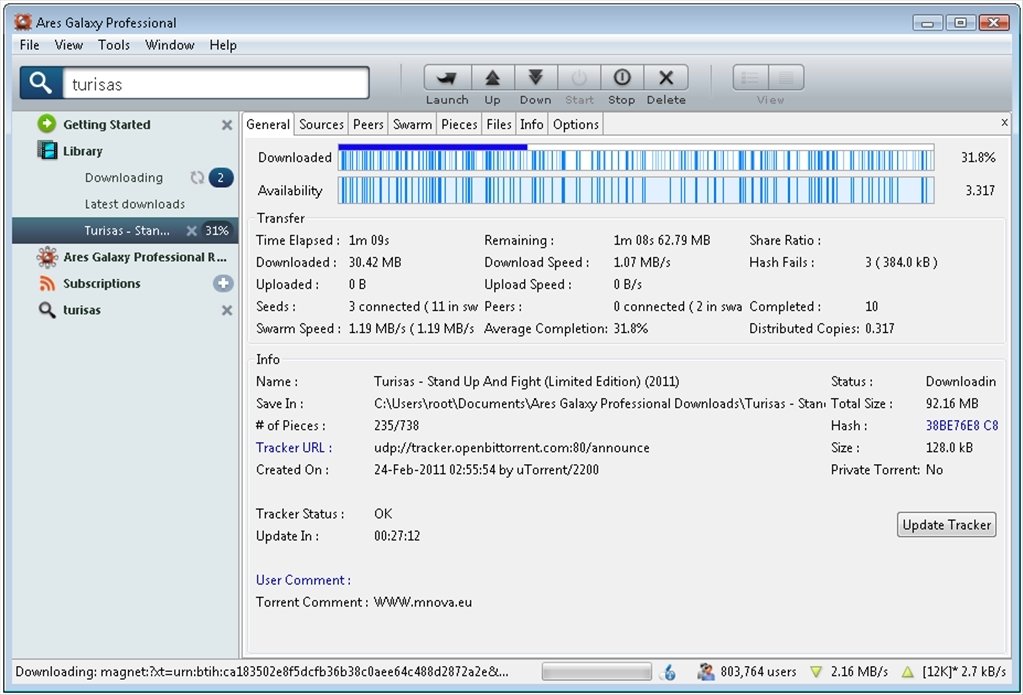Click the Downloaded pieces progress bar
Image resolution: width=1023 pixels, height=695 pixels.
click(636, 157)
